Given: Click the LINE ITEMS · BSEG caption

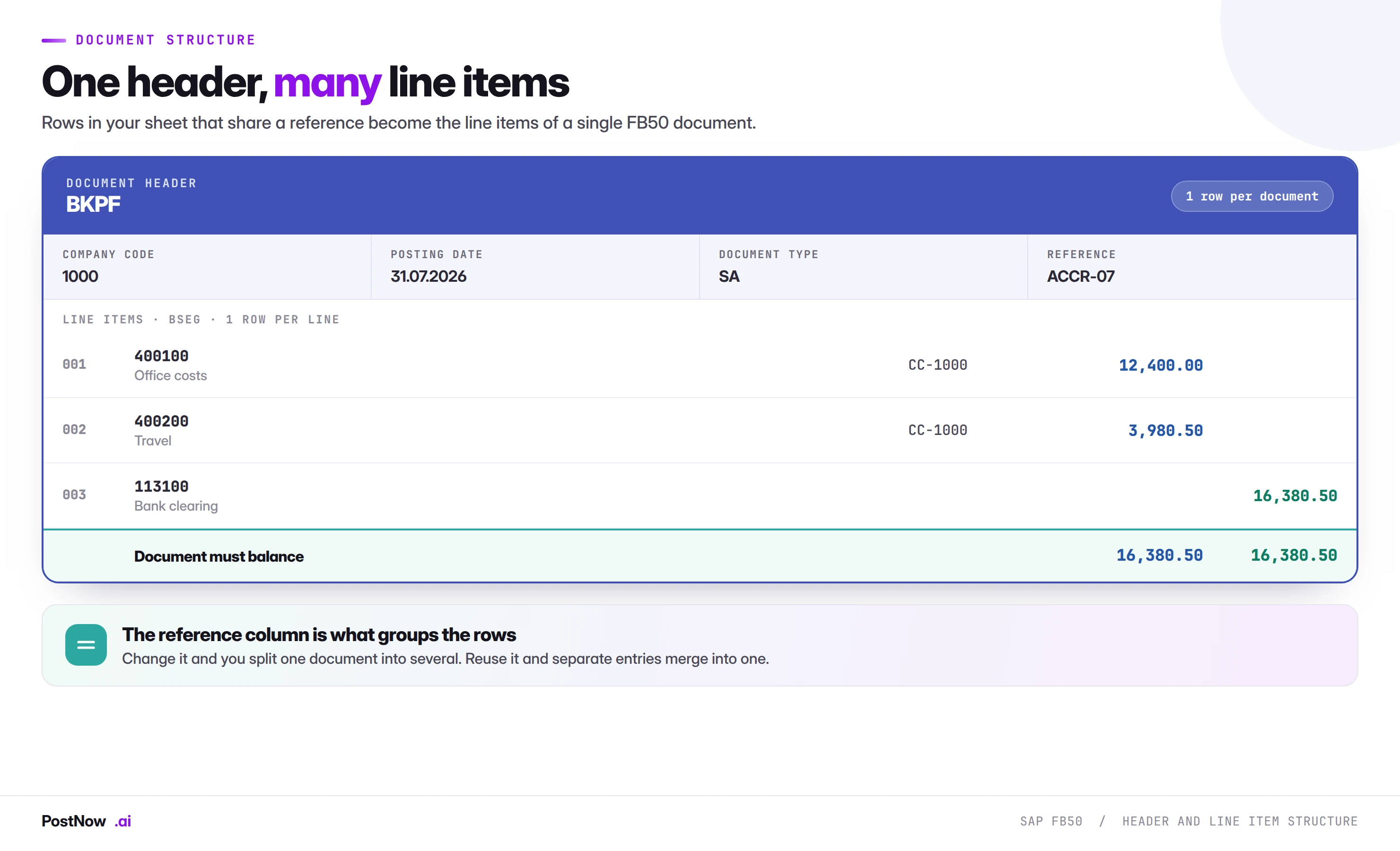Looking at the screenshot, I should 201,319.
